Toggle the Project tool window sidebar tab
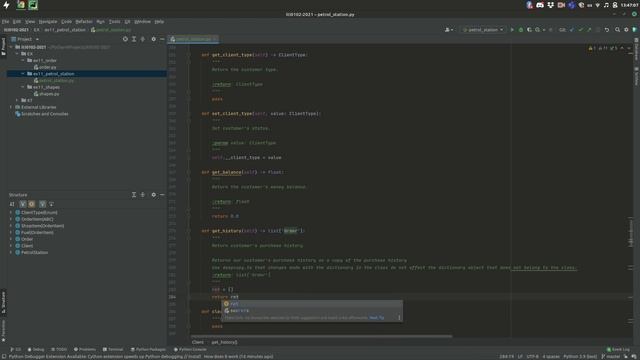 pyautogui.click(x=3, y=46)
